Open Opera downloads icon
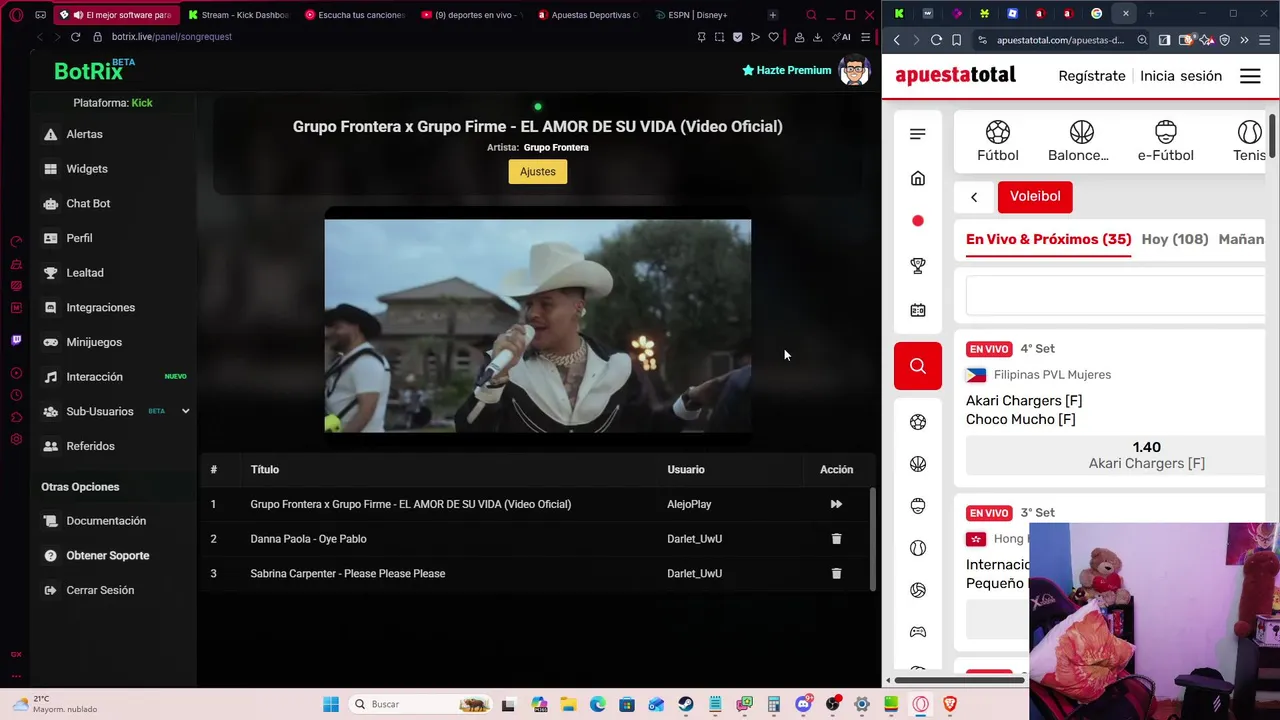The image size is (1280, 720). point(817,37)
